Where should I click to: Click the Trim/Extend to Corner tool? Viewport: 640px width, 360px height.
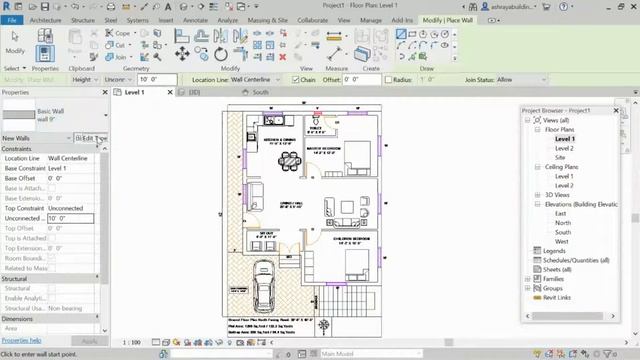tap(240, 53)
